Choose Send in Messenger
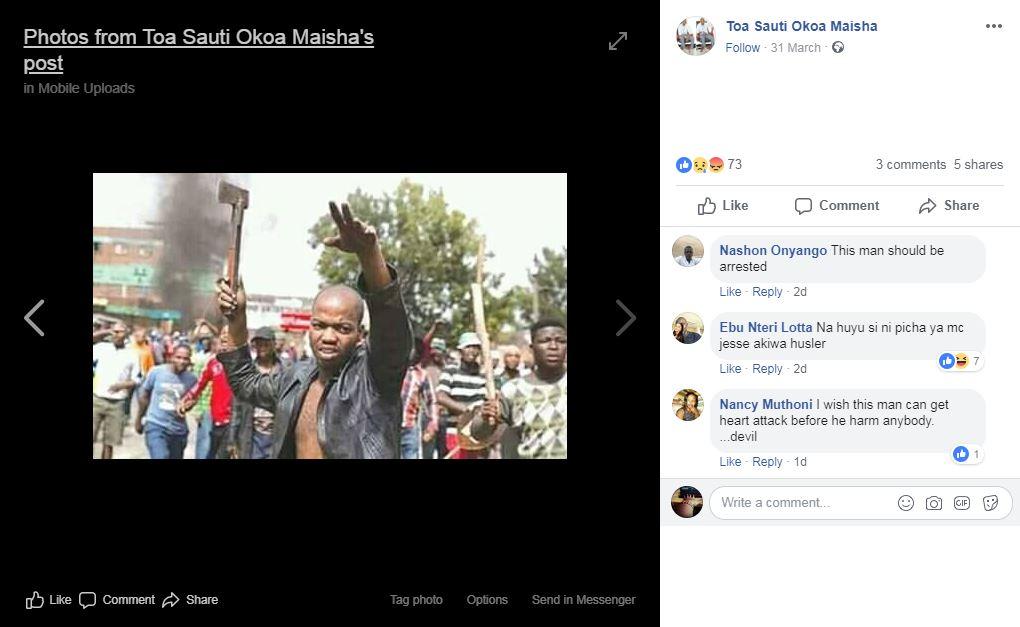 pyautogui.click(x=584, y=600)
